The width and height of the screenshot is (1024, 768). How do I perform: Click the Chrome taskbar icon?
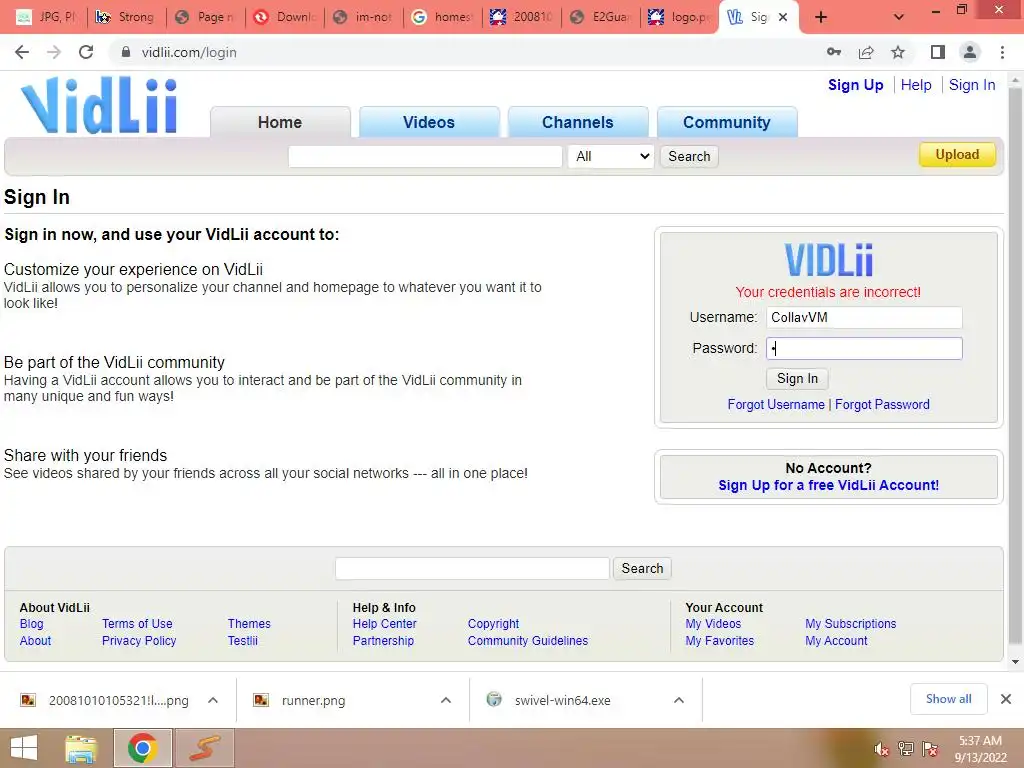tap(142, 748)
